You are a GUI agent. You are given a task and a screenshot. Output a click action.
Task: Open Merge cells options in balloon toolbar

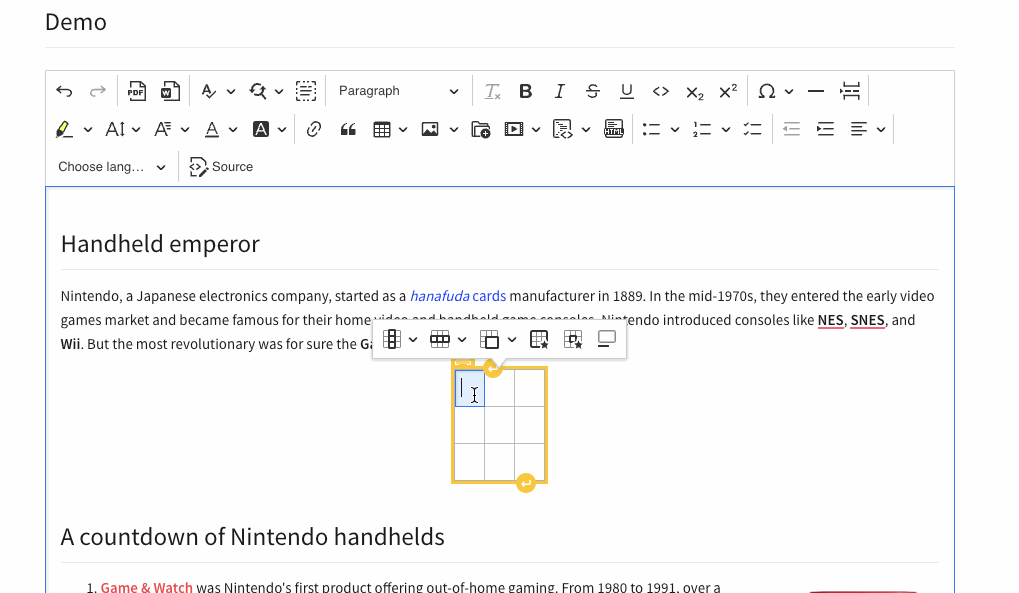point(498,339)
